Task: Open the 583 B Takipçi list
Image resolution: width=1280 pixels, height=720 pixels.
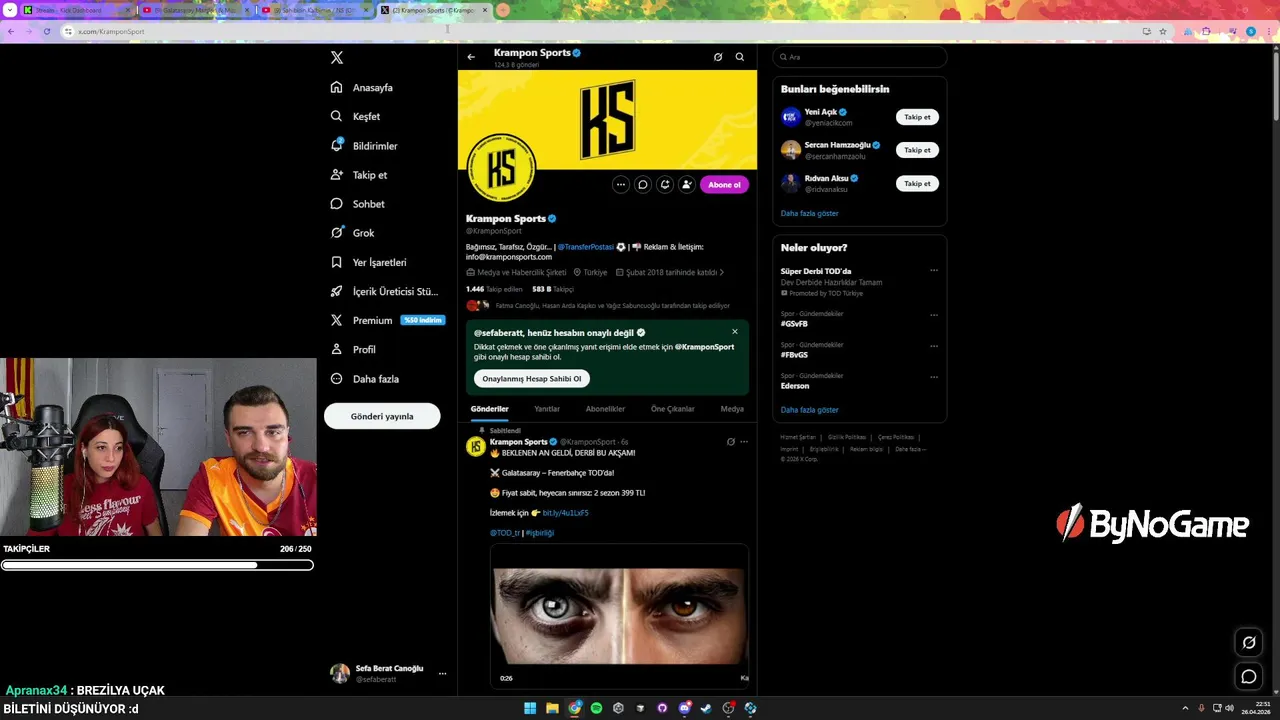Action: [x=553, y=289]
